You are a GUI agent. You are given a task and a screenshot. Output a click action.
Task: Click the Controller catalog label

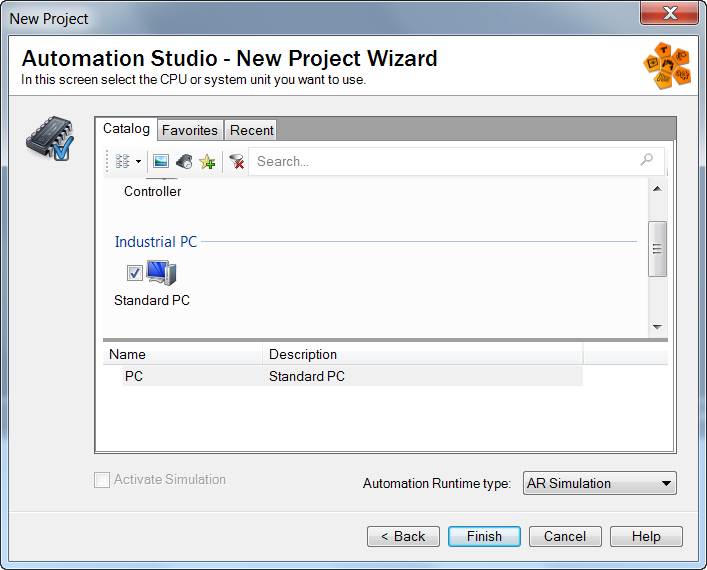click(x=152, y=191)
